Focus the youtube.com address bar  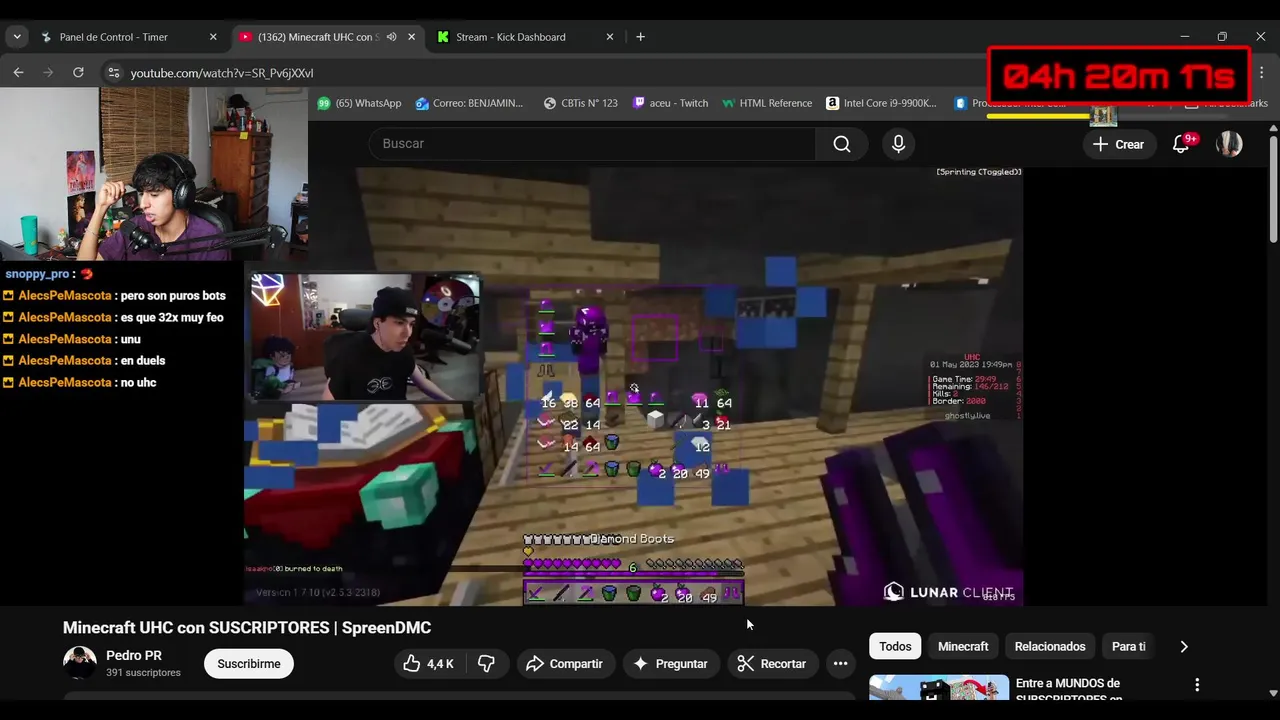(540, 73)
